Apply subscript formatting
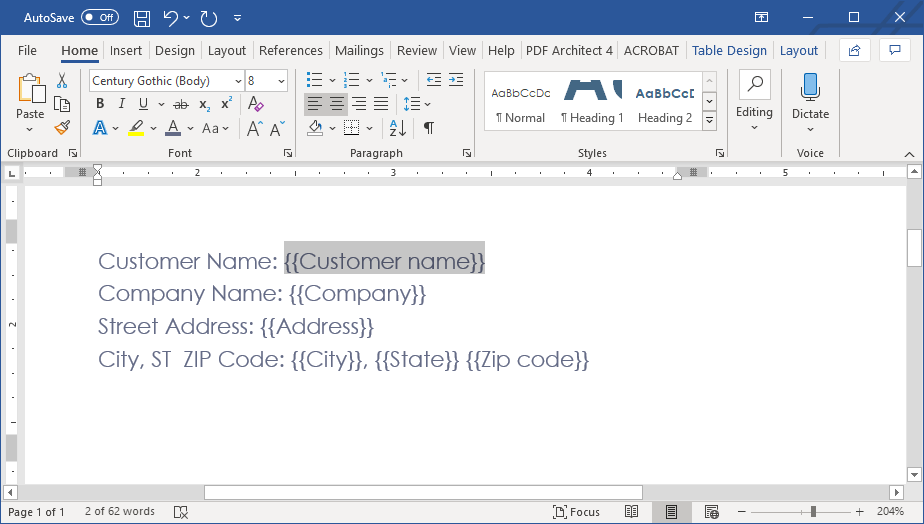 pyautogui.click(x=204, y=105)
